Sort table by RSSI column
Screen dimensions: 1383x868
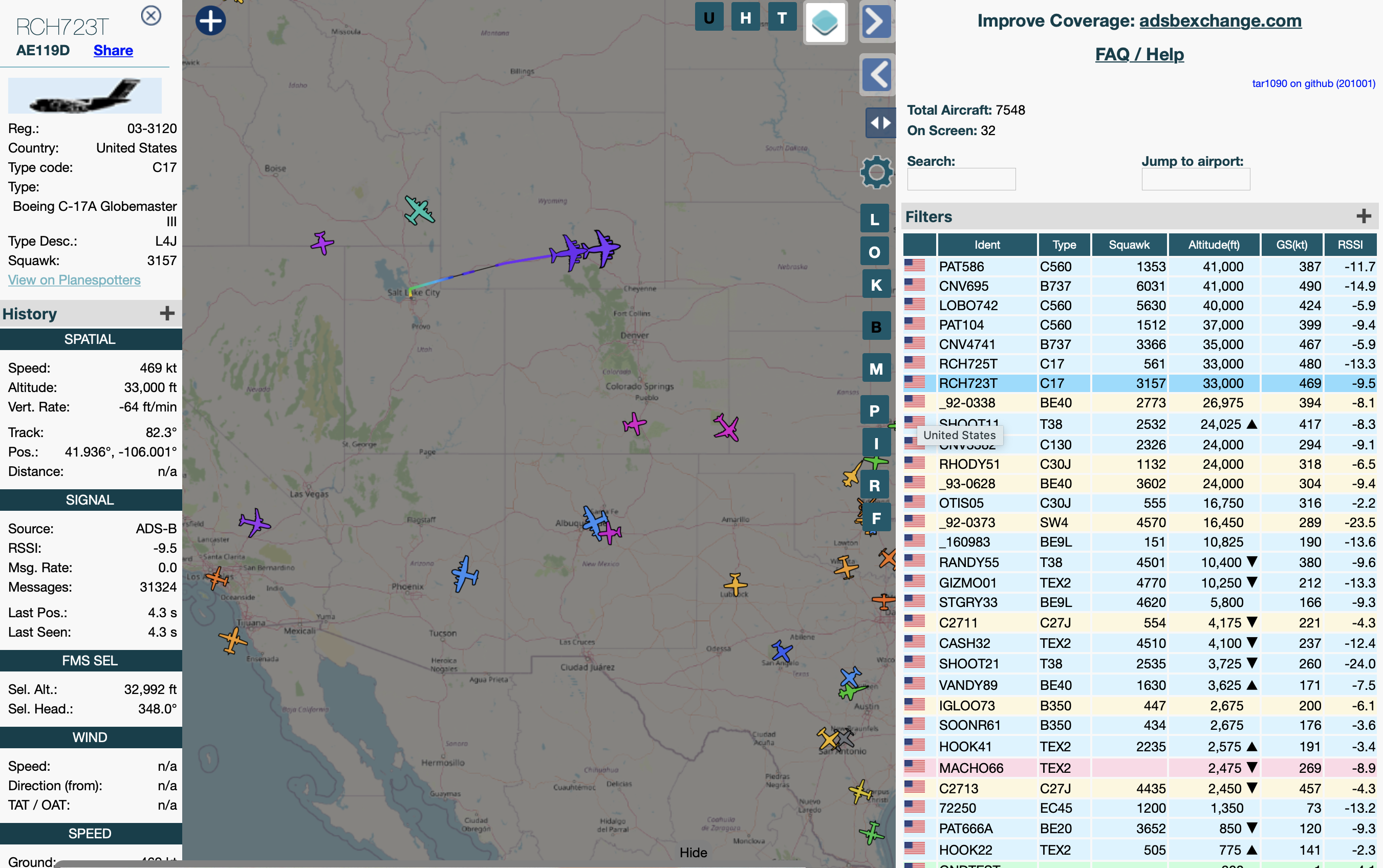pos(1350,245)
